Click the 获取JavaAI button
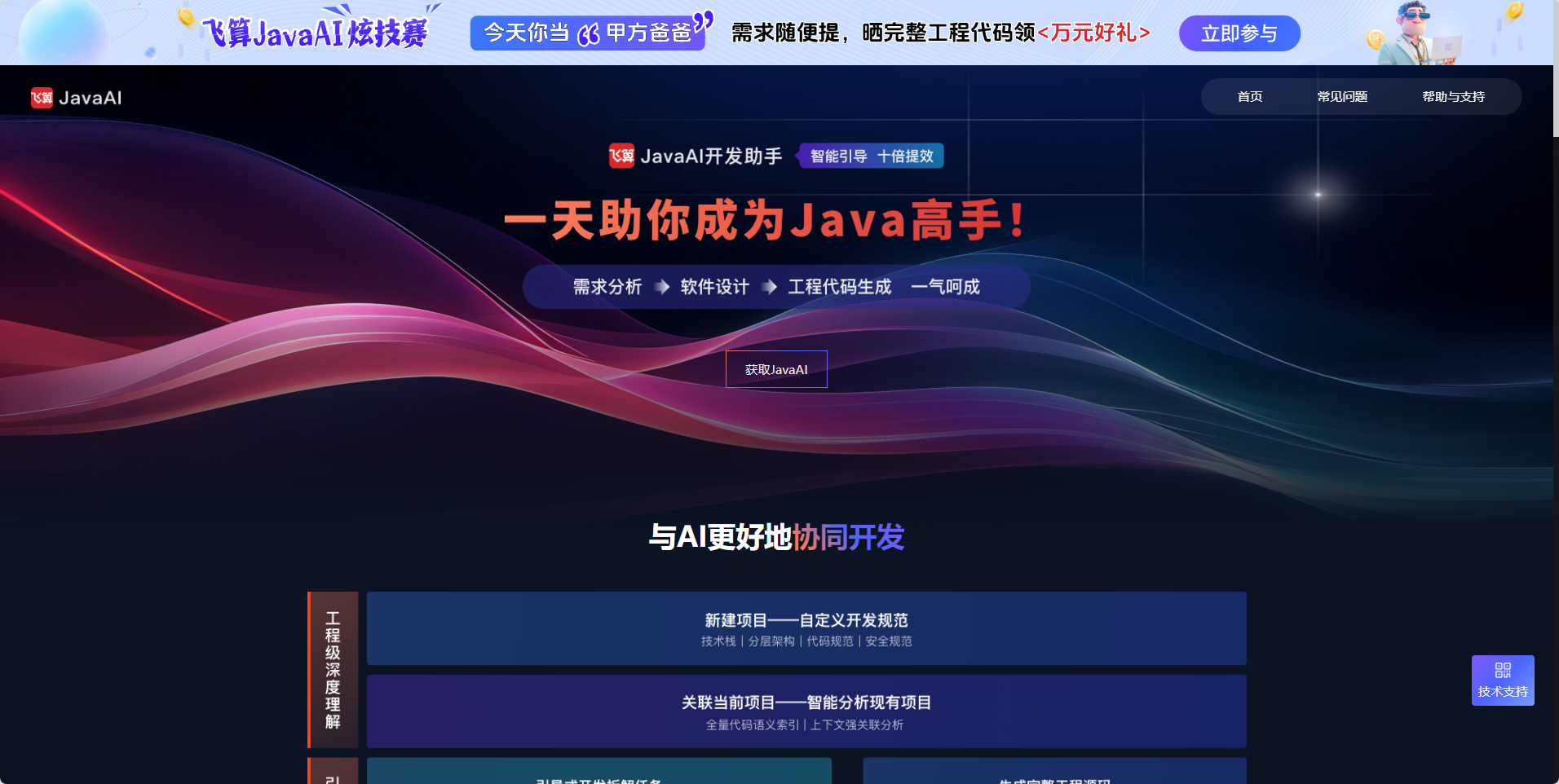Viewport: 1559px width, 784px height. (776, 369)
